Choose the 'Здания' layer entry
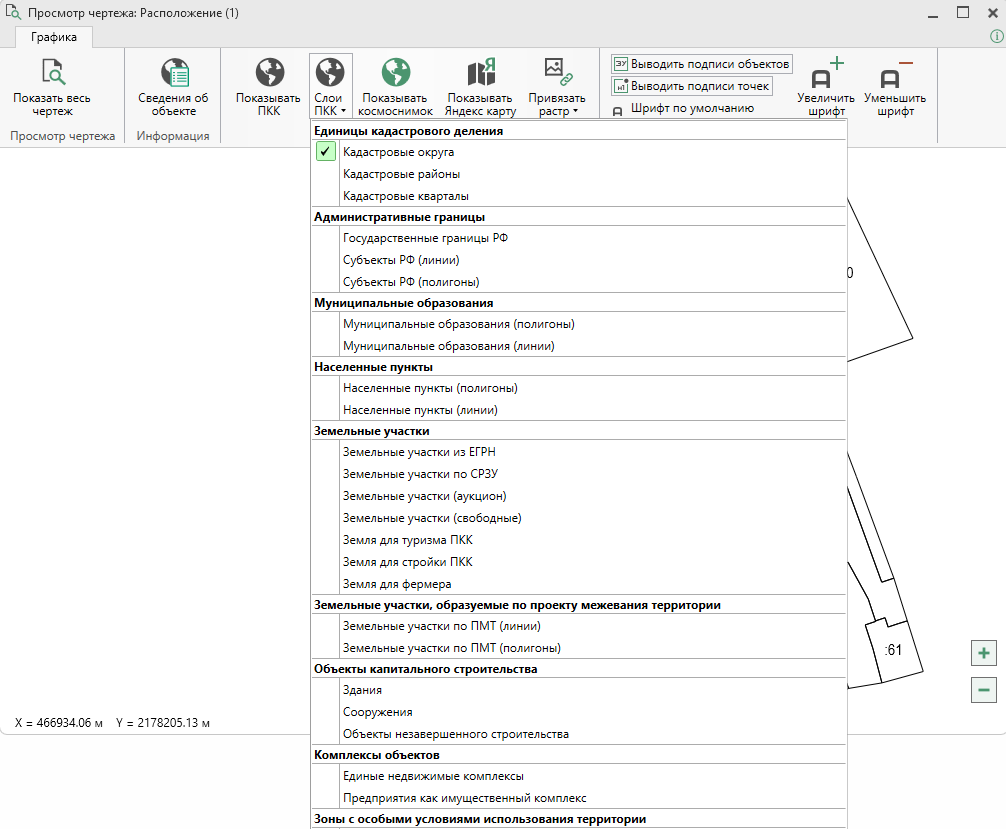1006x829 pixels. 362,690
